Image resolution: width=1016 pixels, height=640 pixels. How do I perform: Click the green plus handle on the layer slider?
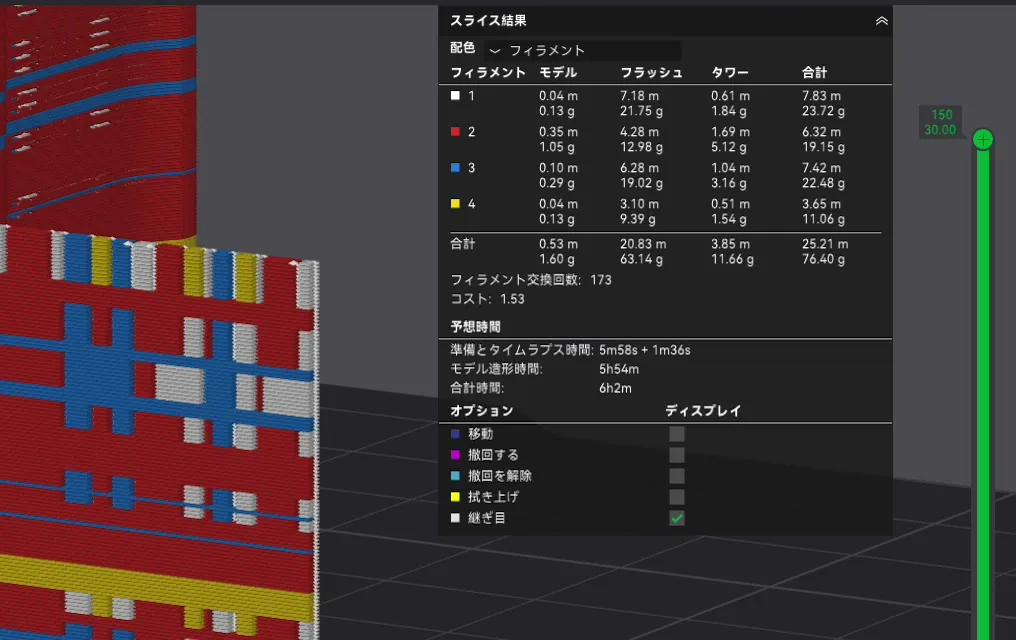point(983,139)
